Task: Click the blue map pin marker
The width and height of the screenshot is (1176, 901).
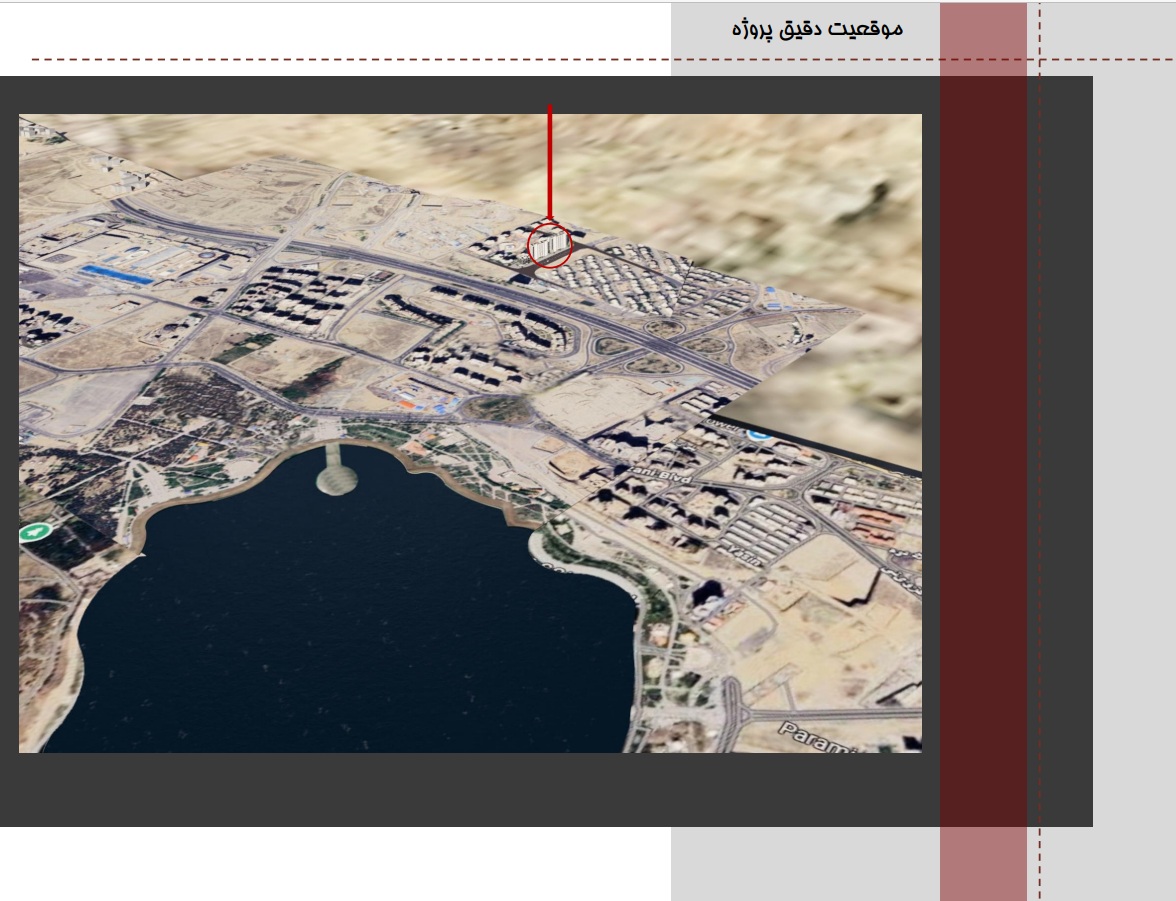Action: [758, 434]
